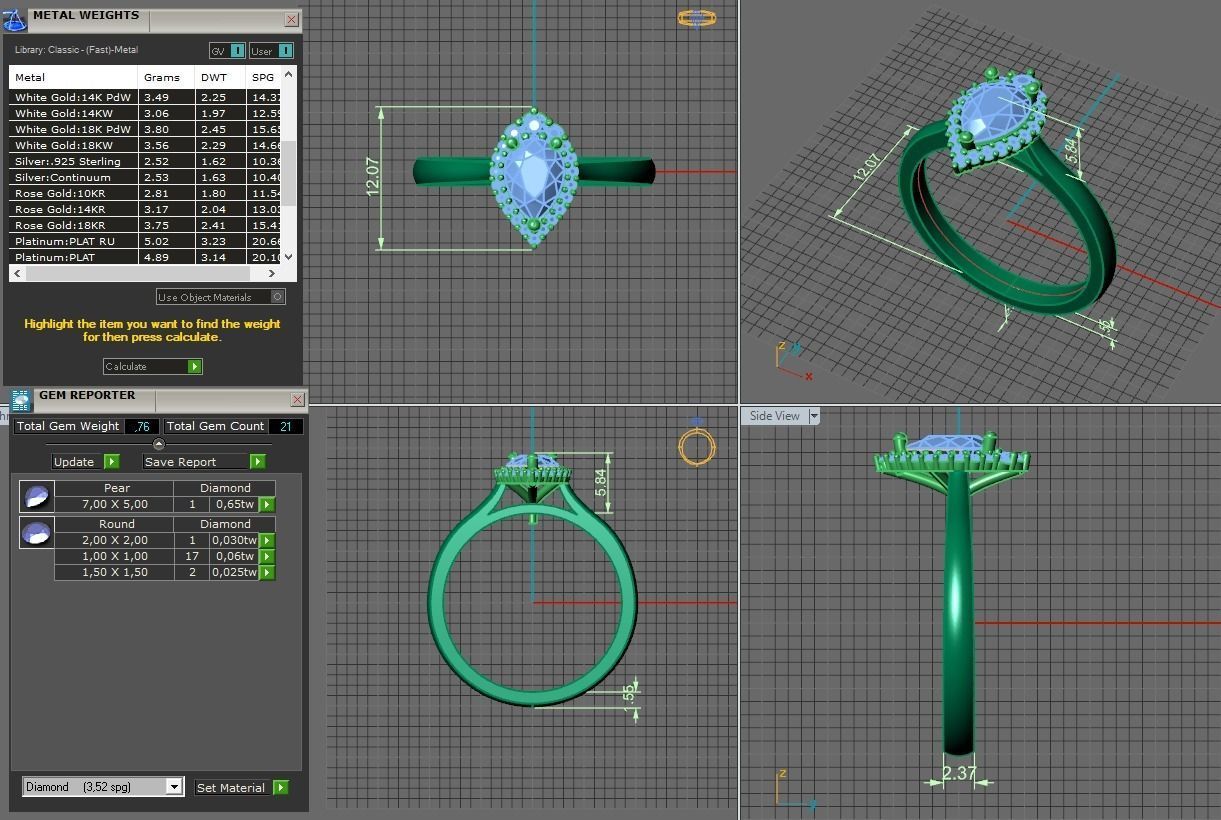
Task: Select the White Gold:14KW row
Action: point(146,114)
